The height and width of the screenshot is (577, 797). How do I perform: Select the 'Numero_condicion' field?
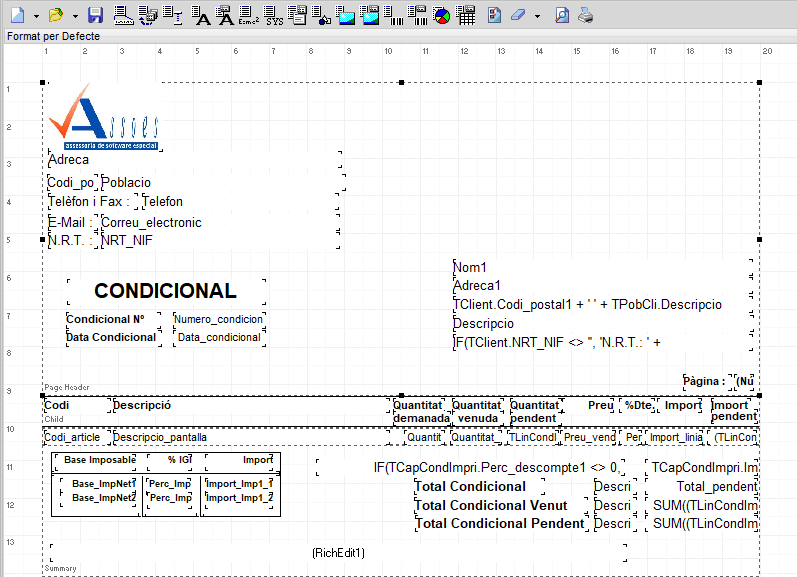click(219, 319)
